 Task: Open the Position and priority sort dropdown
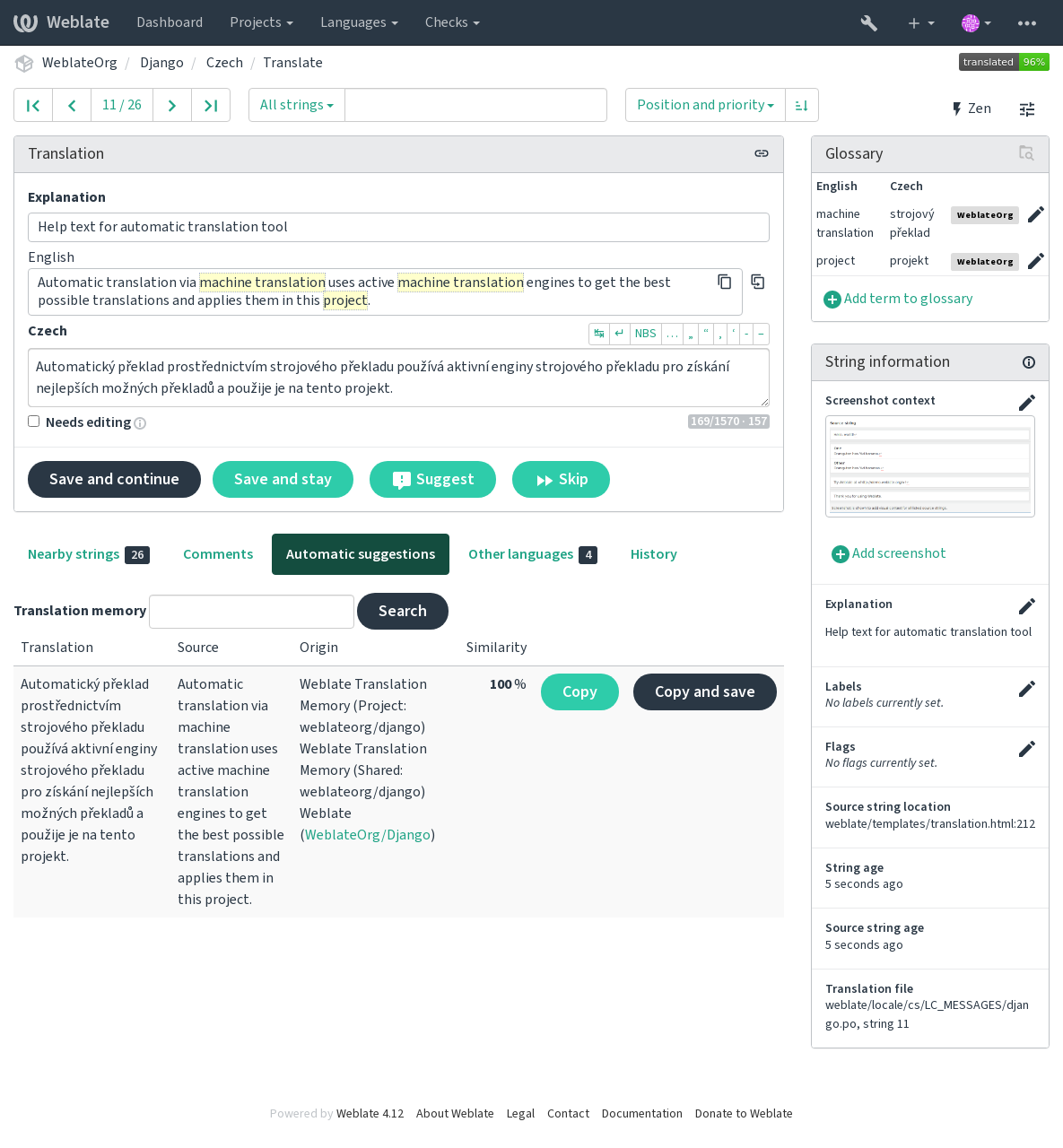coord(705,105)
